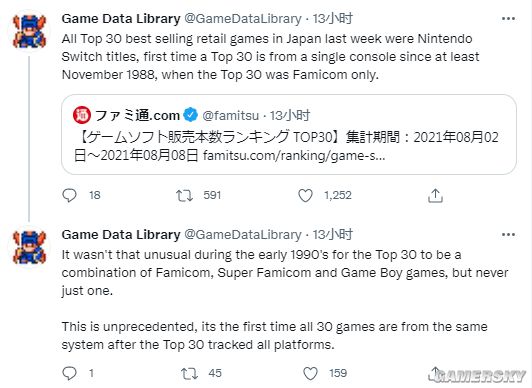Image resolution: width=532 pixels, height=388 pixels.
Task: Share the first tweet
Action: [x=435, y=196]
